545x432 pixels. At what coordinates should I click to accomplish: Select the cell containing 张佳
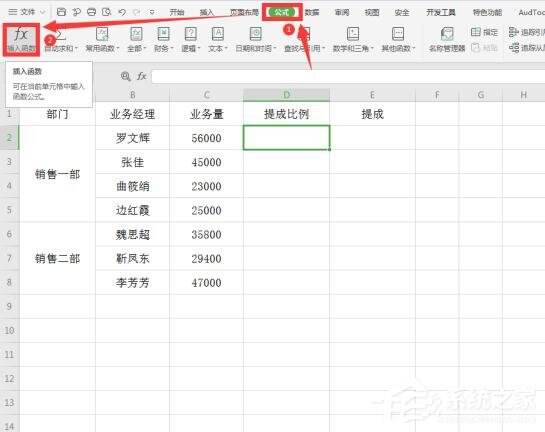[132, 162]
